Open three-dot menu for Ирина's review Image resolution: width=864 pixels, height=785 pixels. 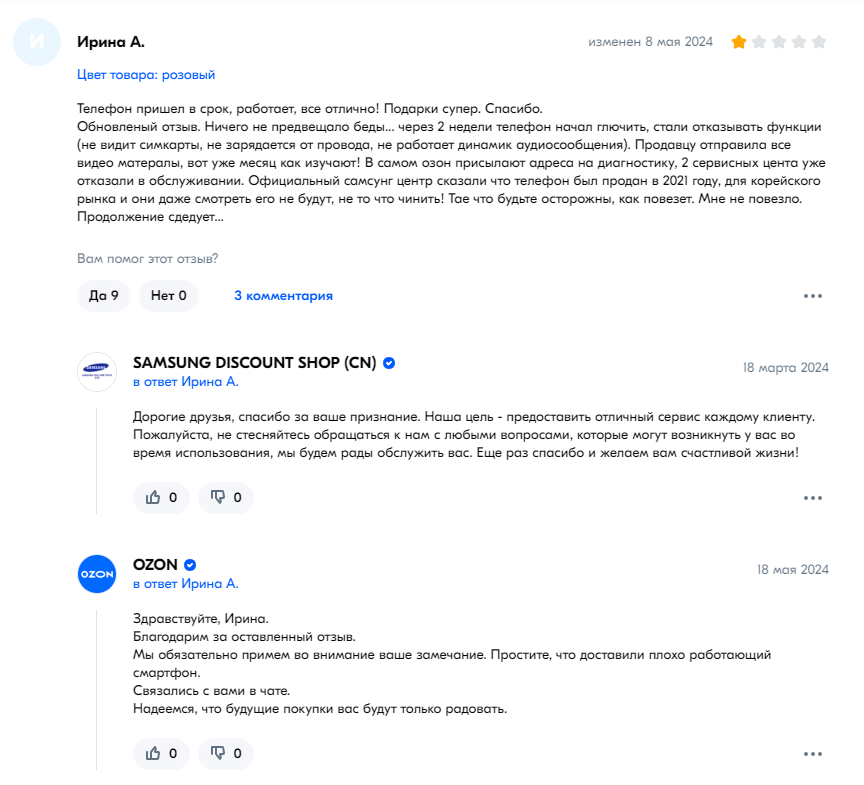click(813, 296)
